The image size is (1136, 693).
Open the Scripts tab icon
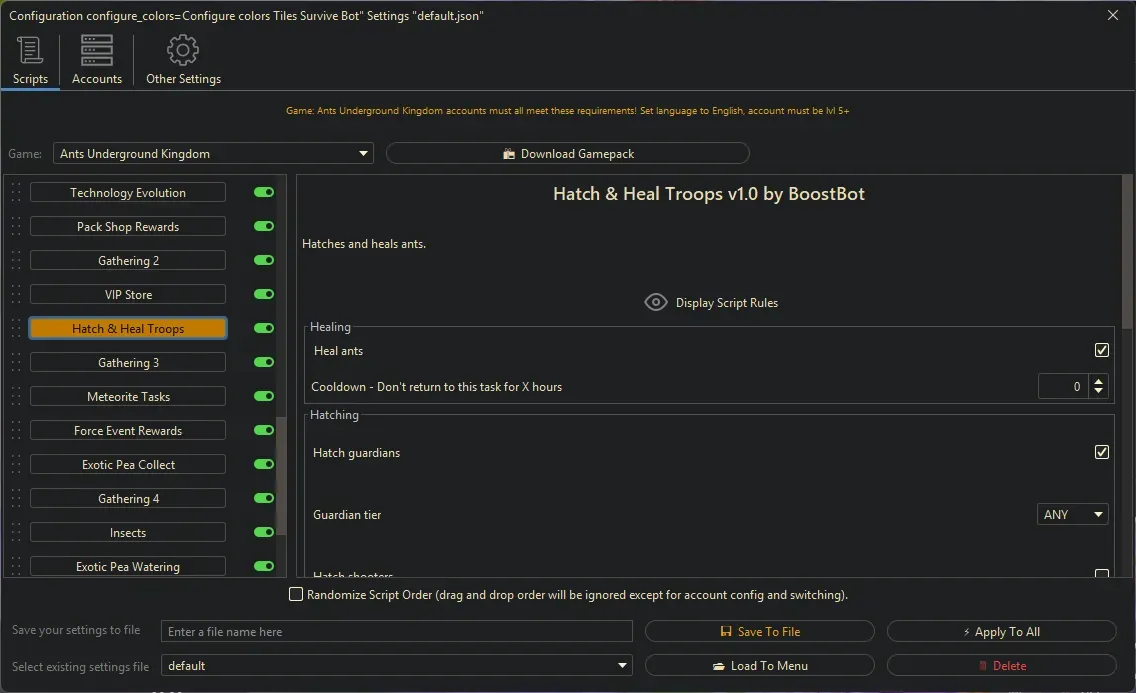[x=30, y=51]
